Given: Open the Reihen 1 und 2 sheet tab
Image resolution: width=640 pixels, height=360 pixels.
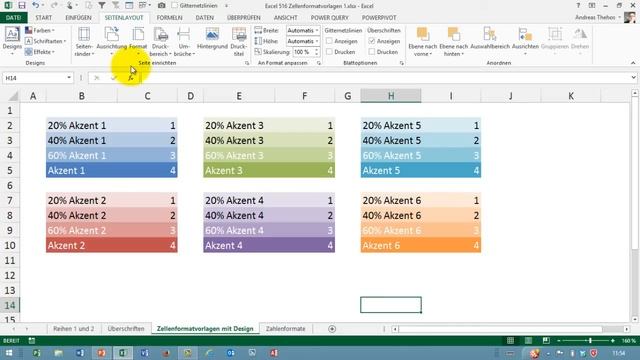Looking at the screenshot, I should click(x=73, y=329).
